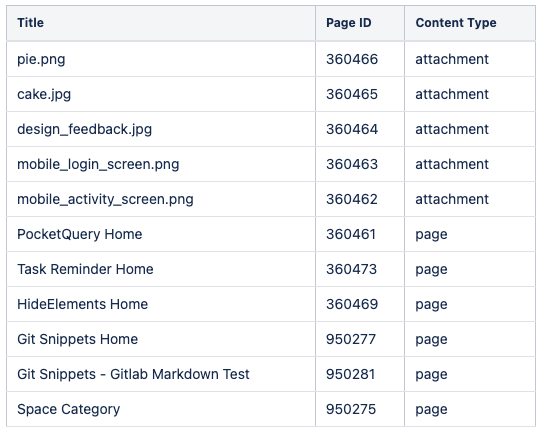Click the mobile_activity_screen.png title

coord(105,200)
